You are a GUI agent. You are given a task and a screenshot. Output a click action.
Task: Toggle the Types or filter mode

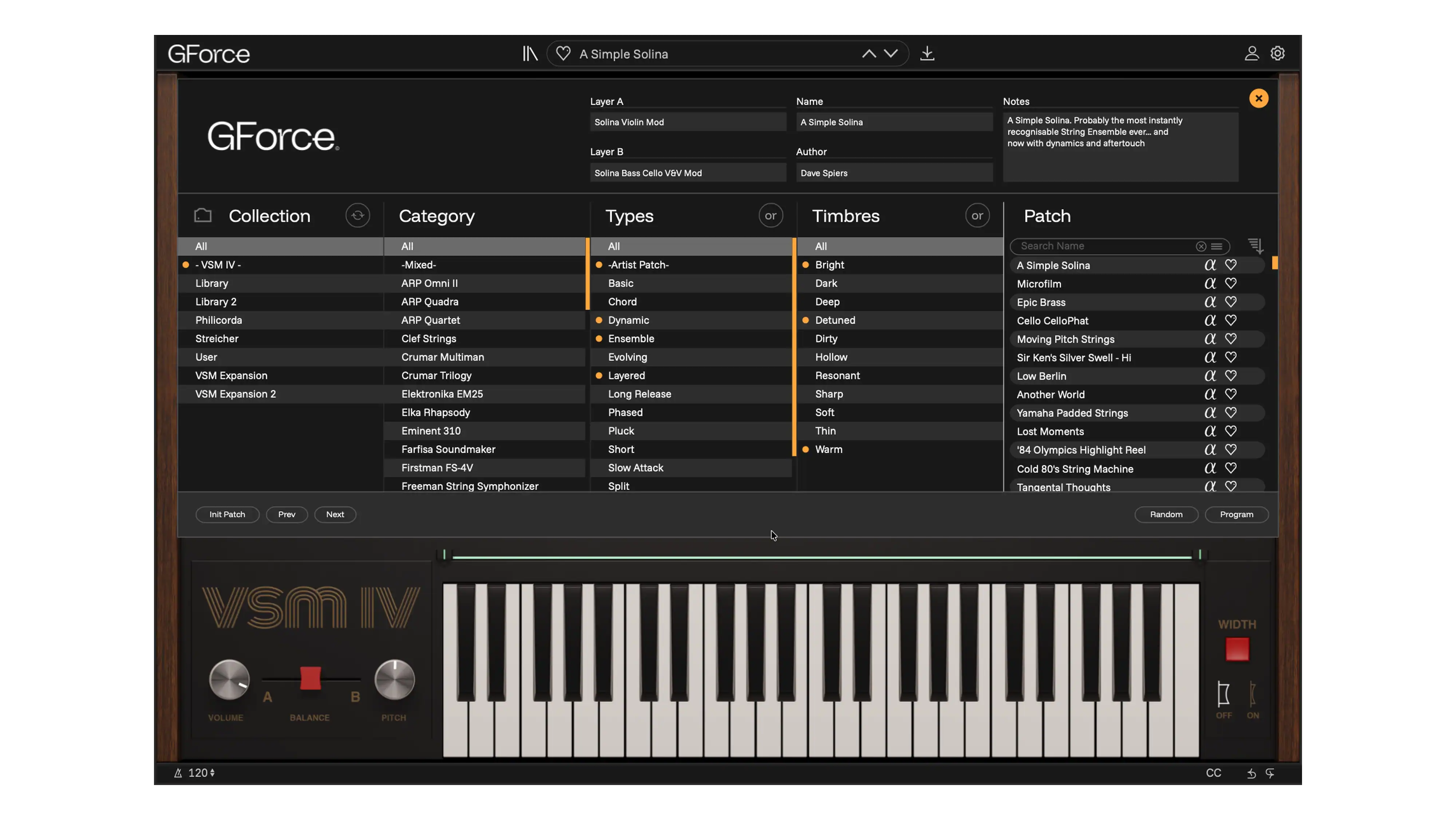[770, 216]
